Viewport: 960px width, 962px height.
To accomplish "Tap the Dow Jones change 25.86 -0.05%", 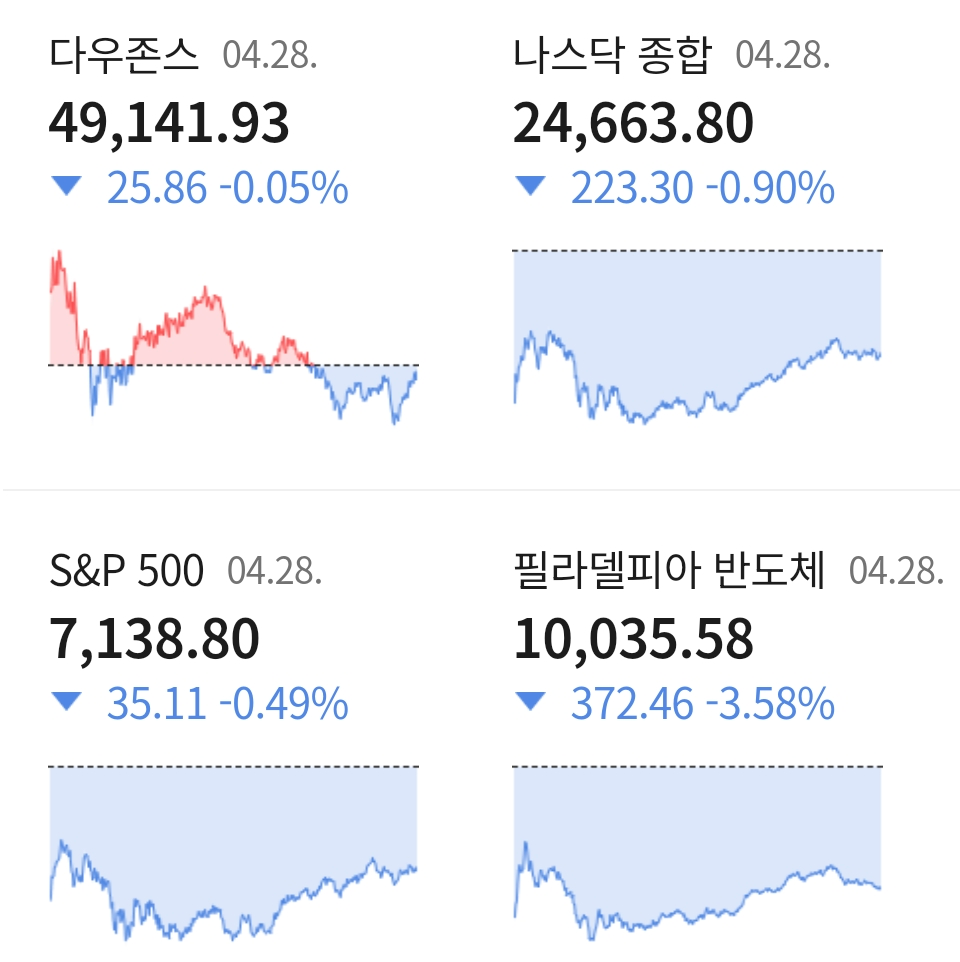I will [x=227, y=188].
